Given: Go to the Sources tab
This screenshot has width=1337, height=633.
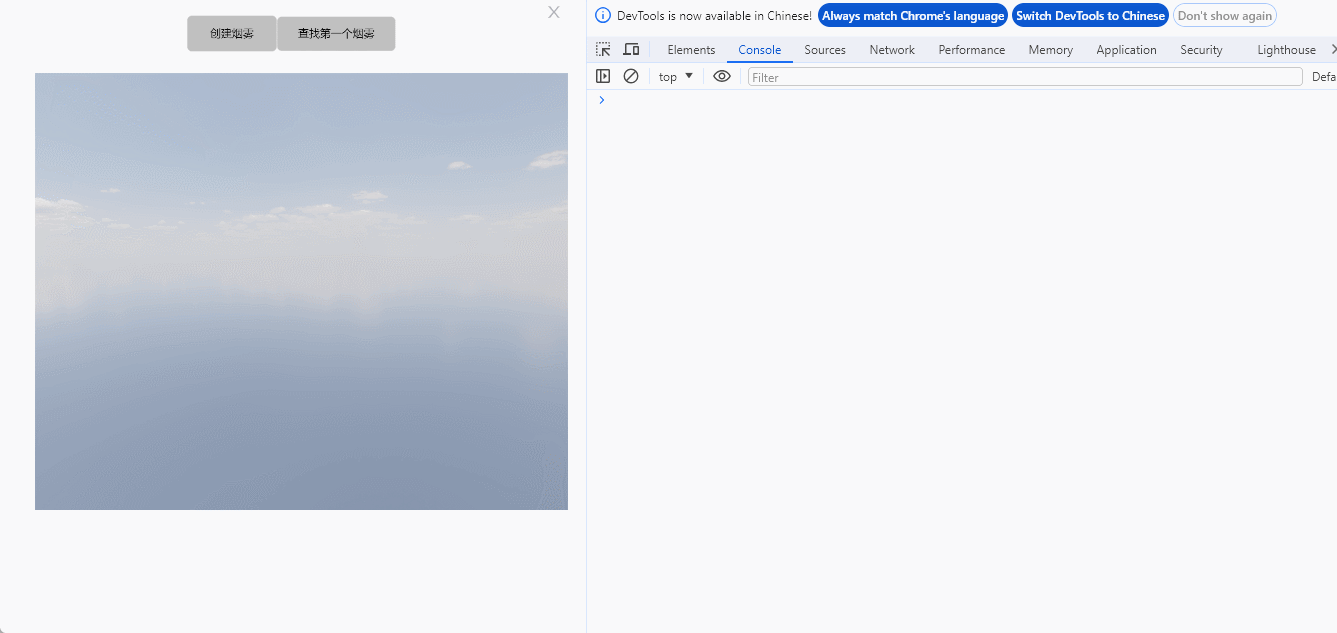Looking at the screenshot, I should coord(824,50).
